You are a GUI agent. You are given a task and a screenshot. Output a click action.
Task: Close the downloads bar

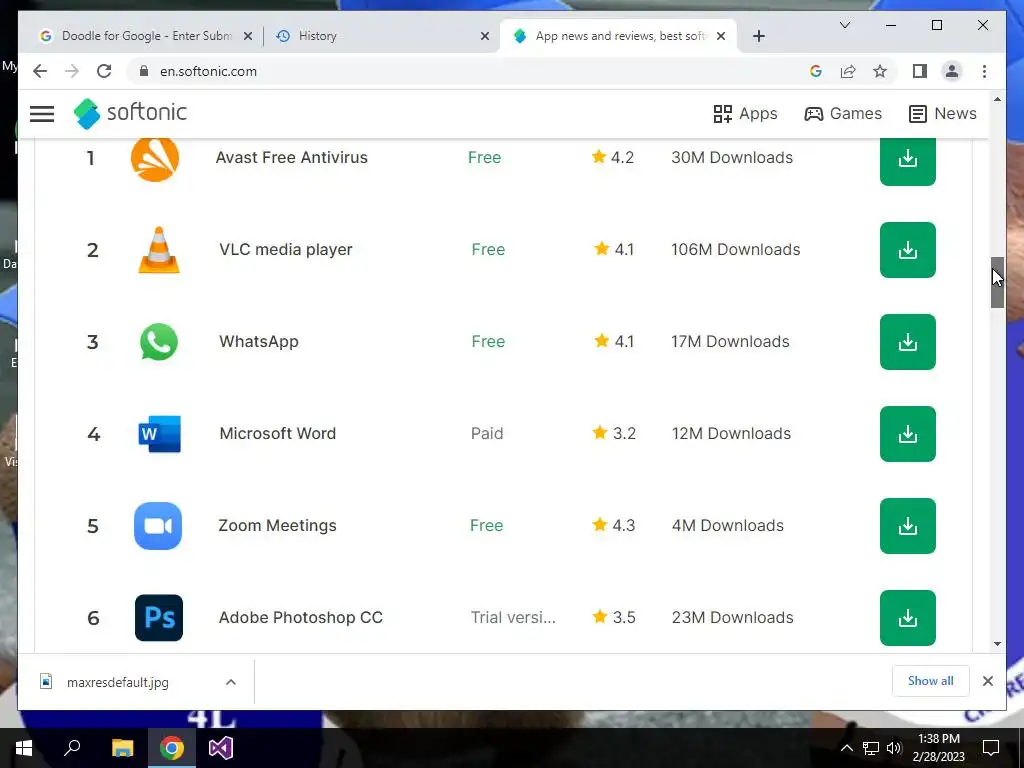click(x=987, y=681)
